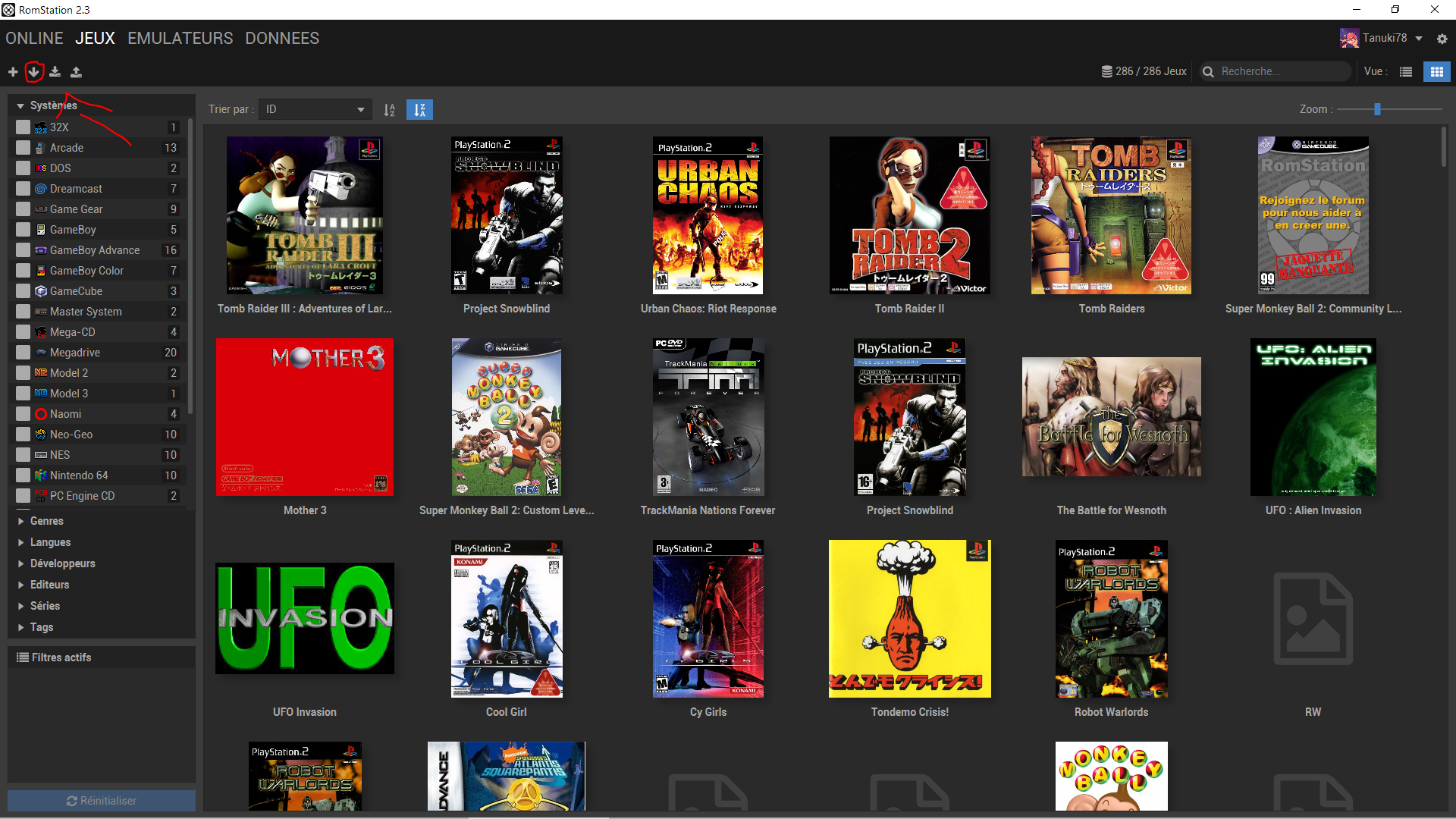The width and height of the screenshot is (1456, 819).
Task: Switch to the EMULATEURS tab
Action: click(180, 39)
